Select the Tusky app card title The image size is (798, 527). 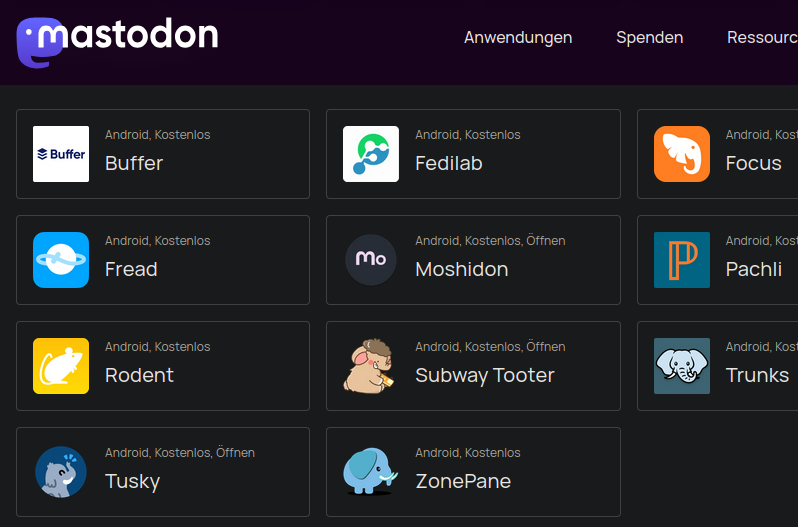point(132,481)
